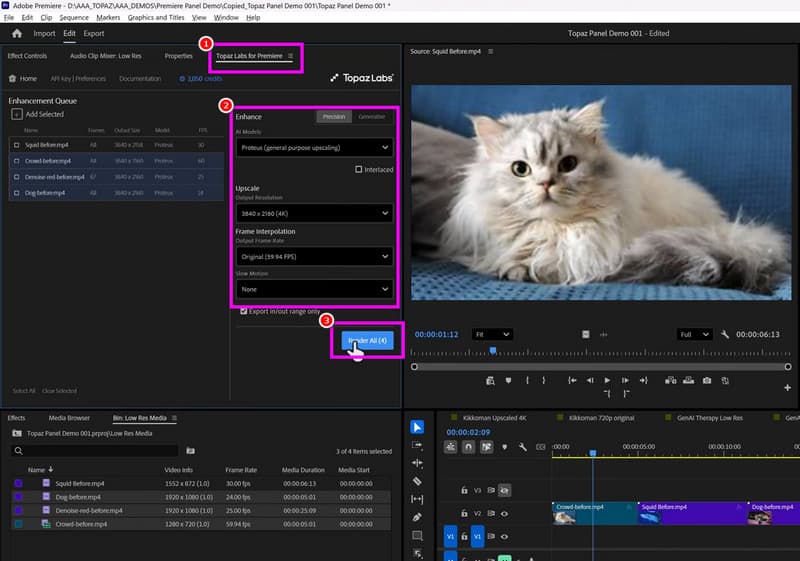Open the Markers menu
The image size is (800, 561).
[108, 17]
